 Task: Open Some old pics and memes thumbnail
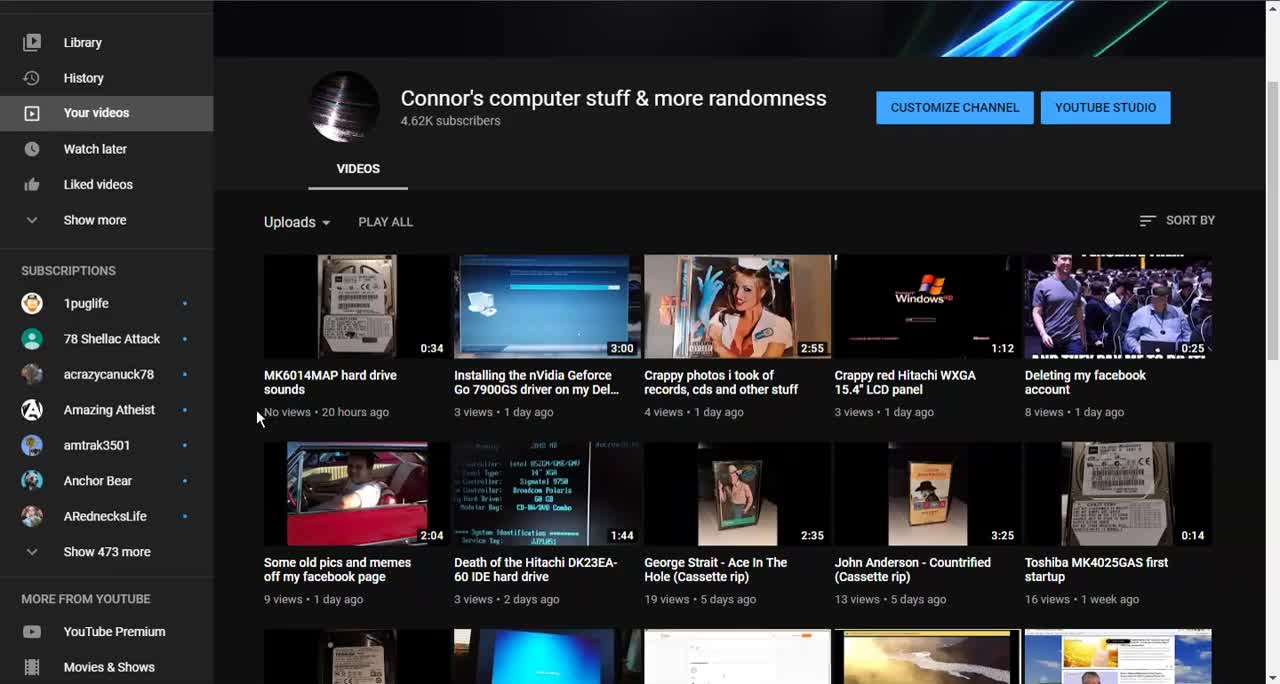(x=357, y=493)
